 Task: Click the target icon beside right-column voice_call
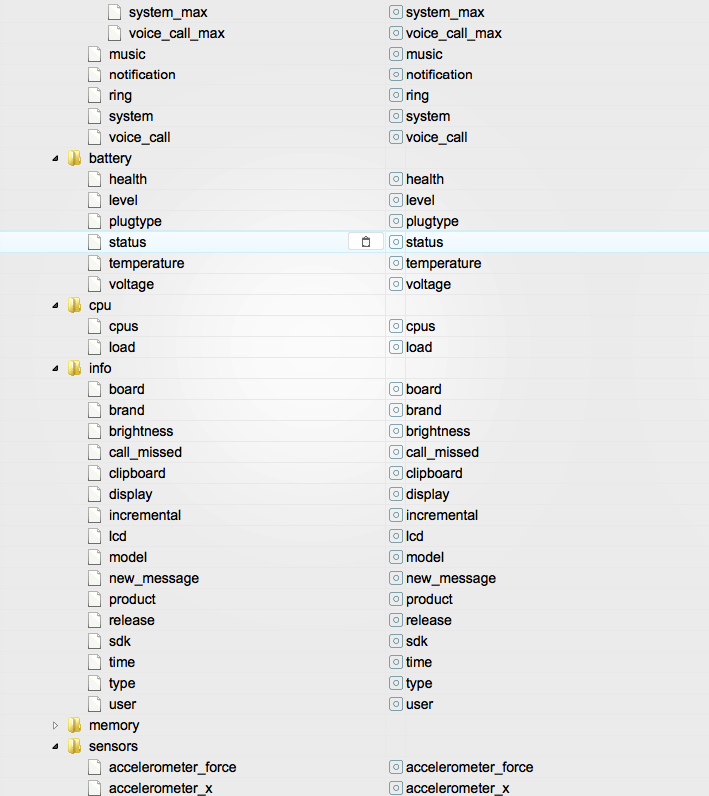coord(396,137)
